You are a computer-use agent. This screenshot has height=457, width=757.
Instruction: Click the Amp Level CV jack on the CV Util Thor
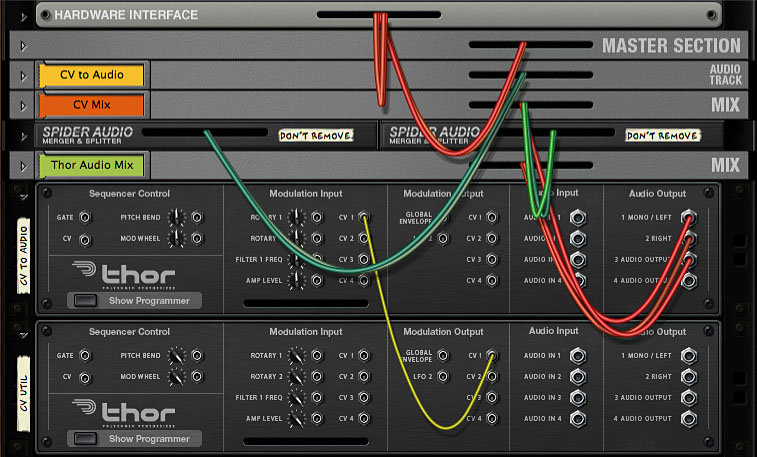tap(317, 418)
